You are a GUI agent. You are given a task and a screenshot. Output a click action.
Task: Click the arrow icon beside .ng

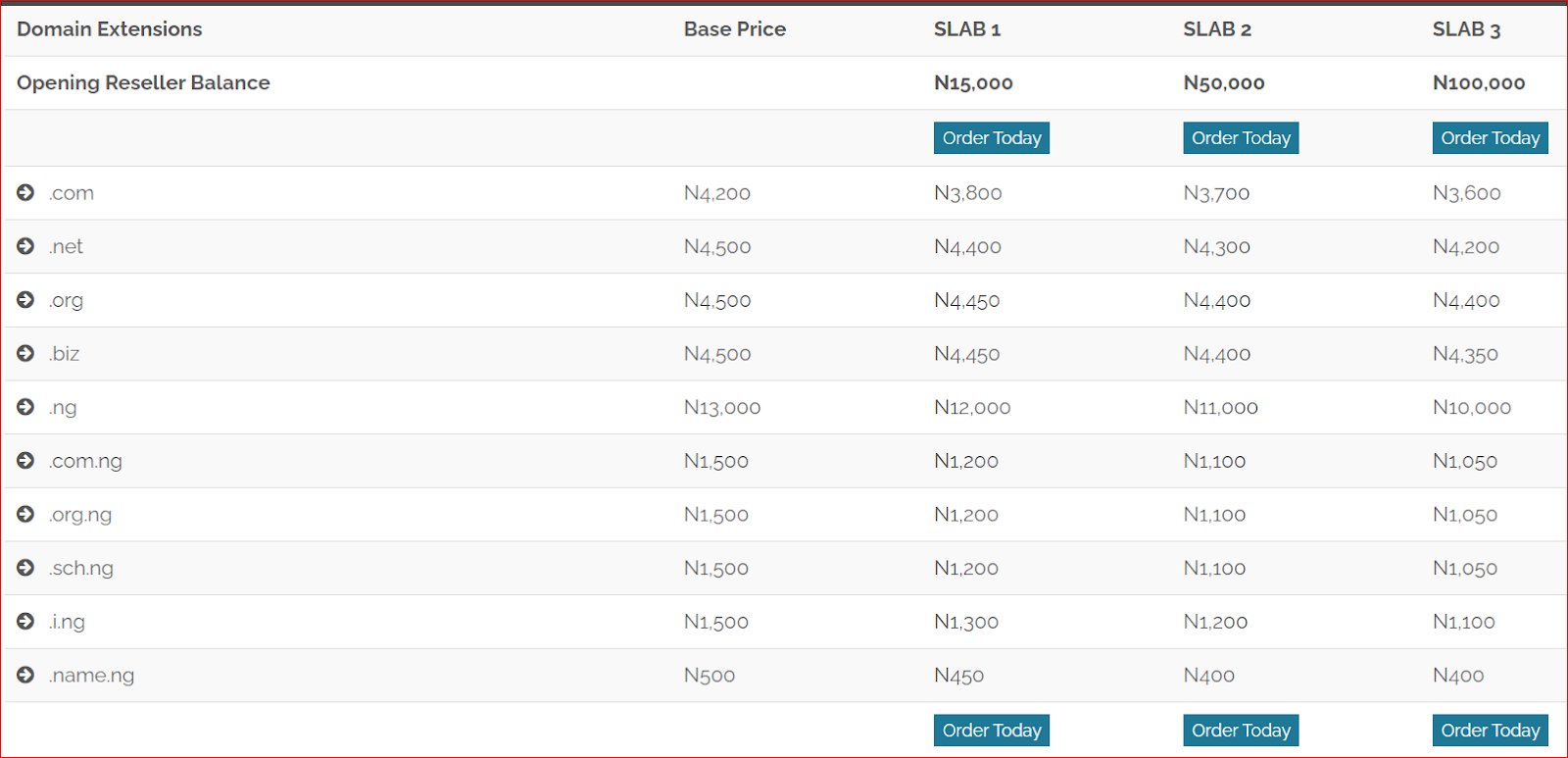click(25, 407)
